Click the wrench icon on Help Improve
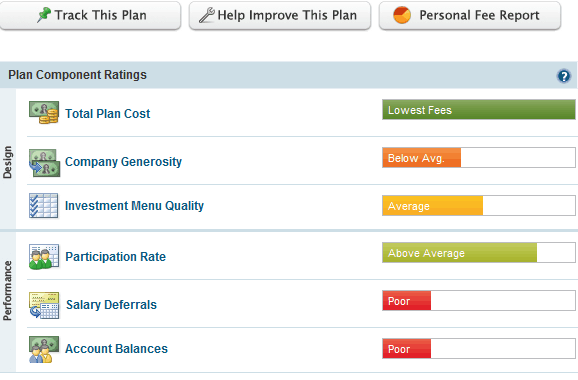 coord(206,15)
